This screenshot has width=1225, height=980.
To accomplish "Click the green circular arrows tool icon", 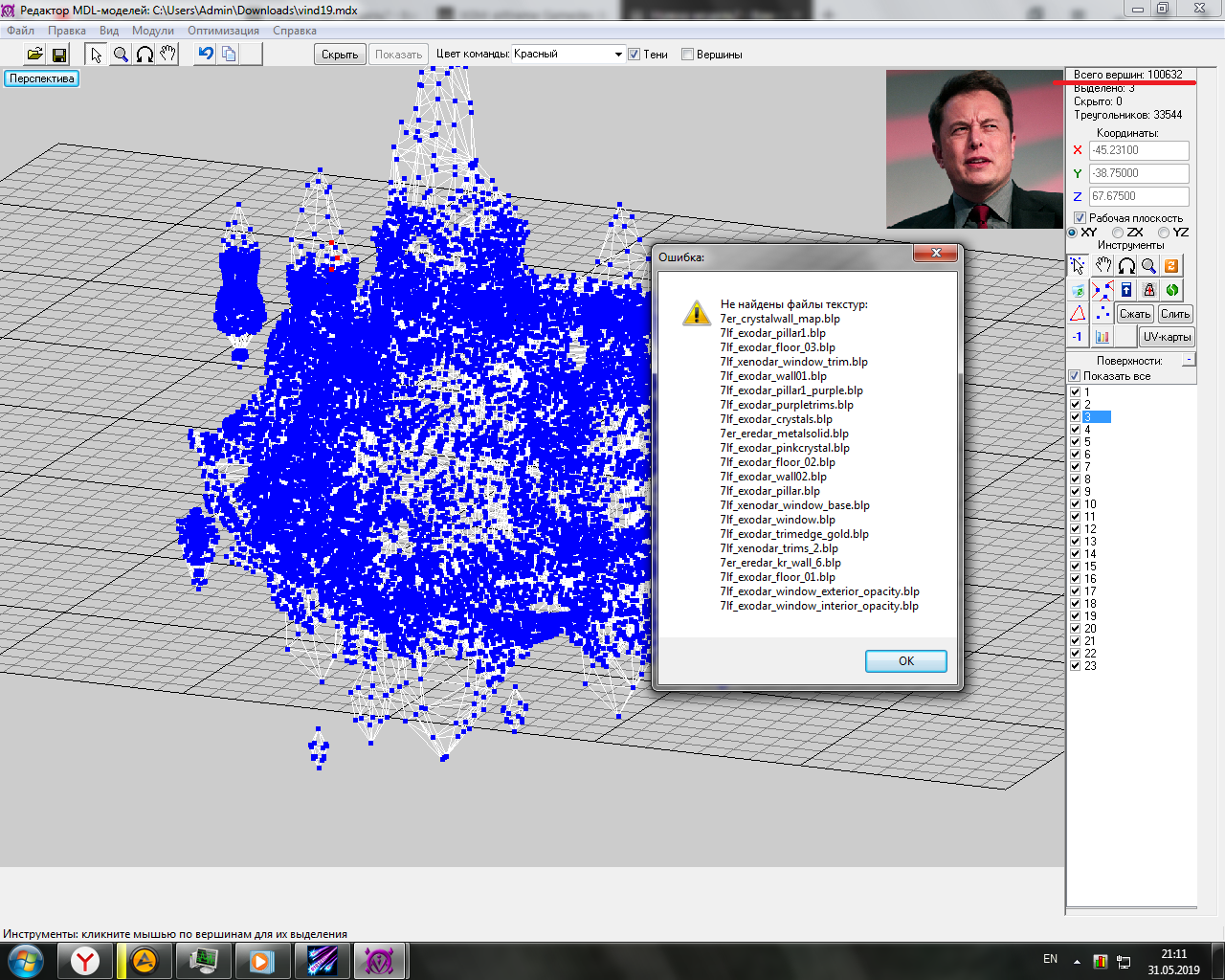I will [x=1171, y=290].
